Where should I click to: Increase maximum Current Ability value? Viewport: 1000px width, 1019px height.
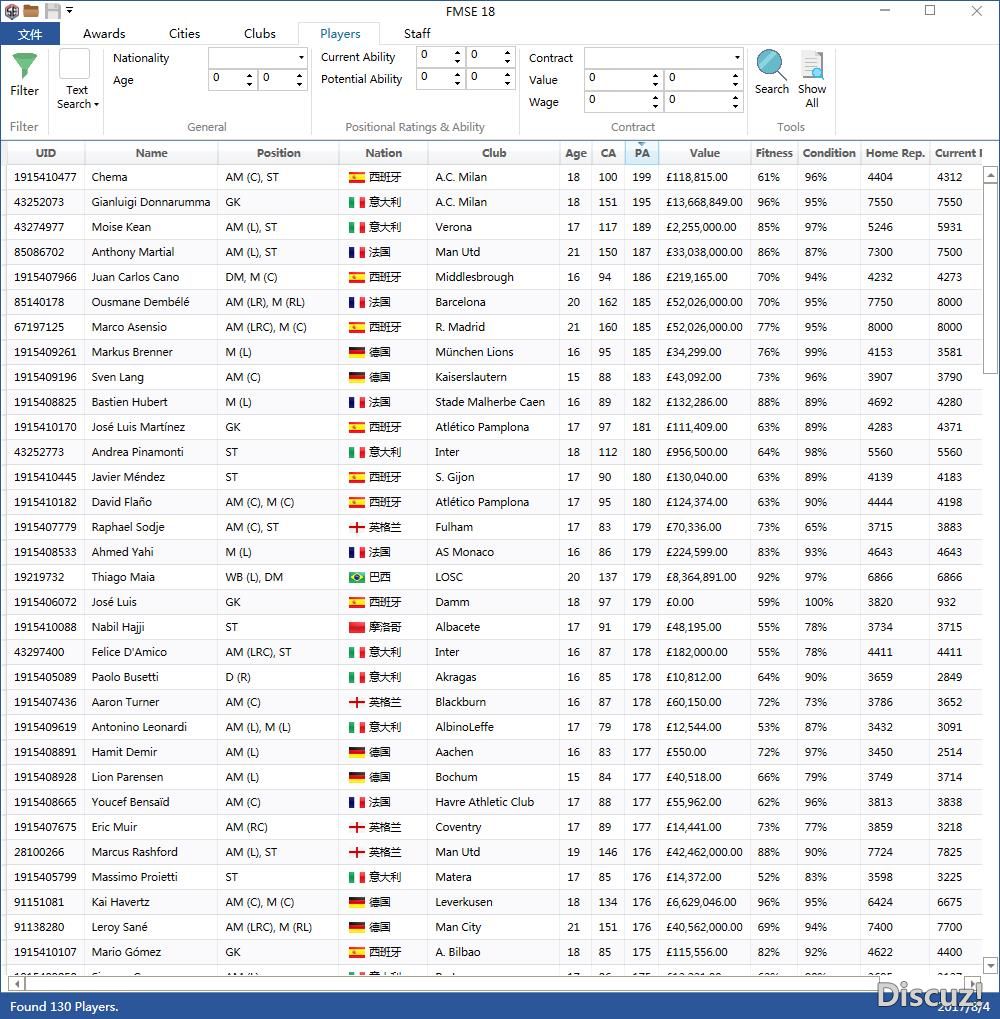coord(507,52)
